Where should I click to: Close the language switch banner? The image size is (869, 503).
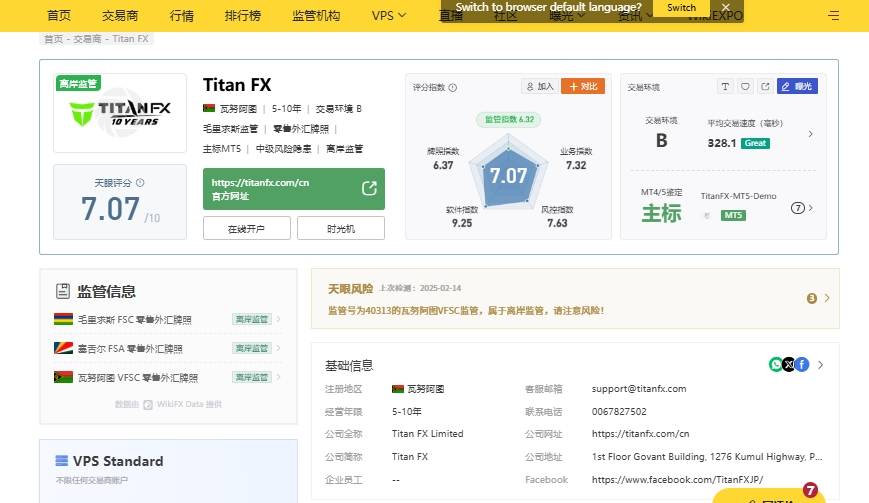(x=725, y=8)
